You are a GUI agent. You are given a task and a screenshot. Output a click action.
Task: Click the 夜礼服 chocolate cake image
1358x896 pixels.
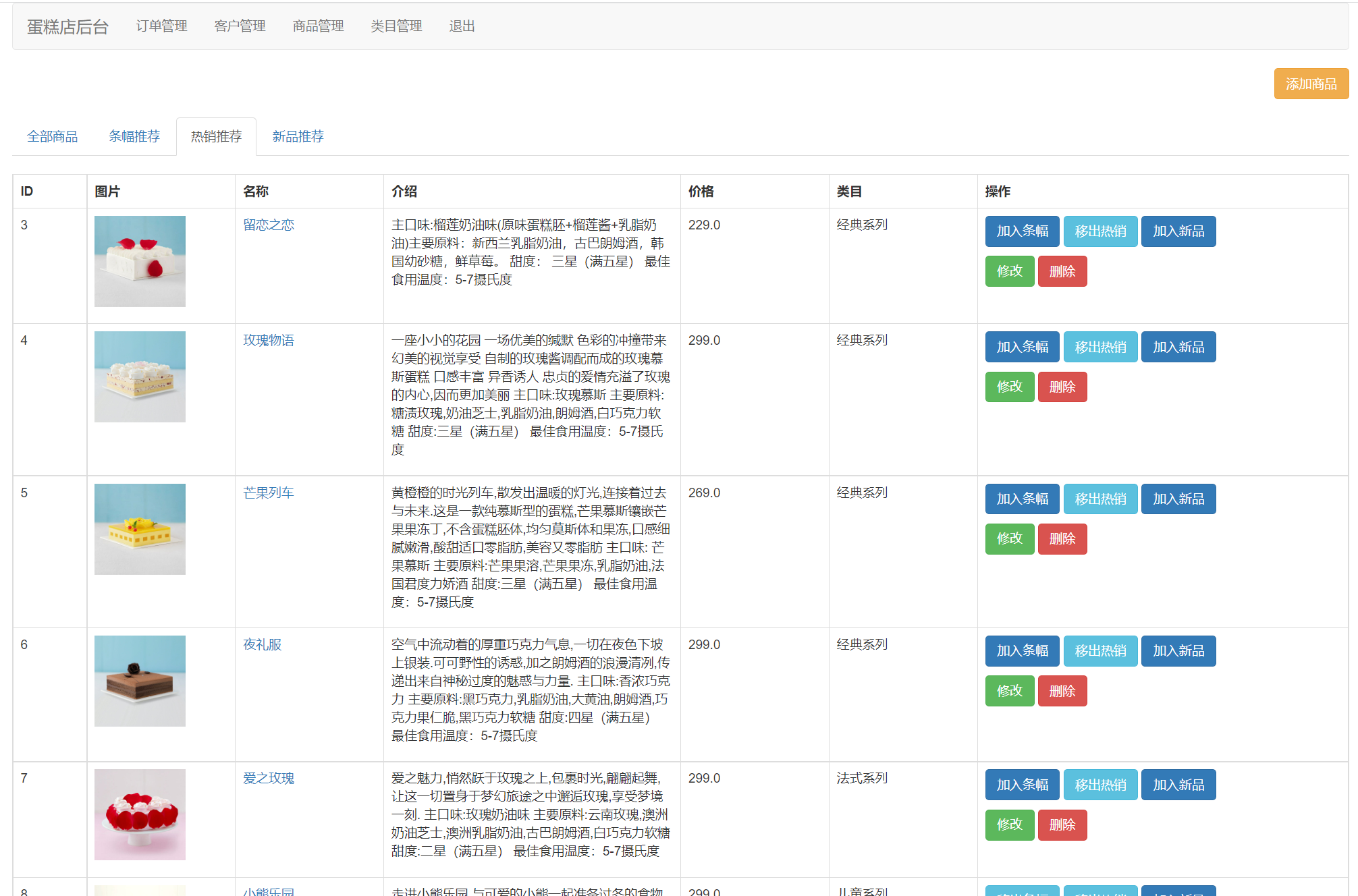click(x=140, y=681)
